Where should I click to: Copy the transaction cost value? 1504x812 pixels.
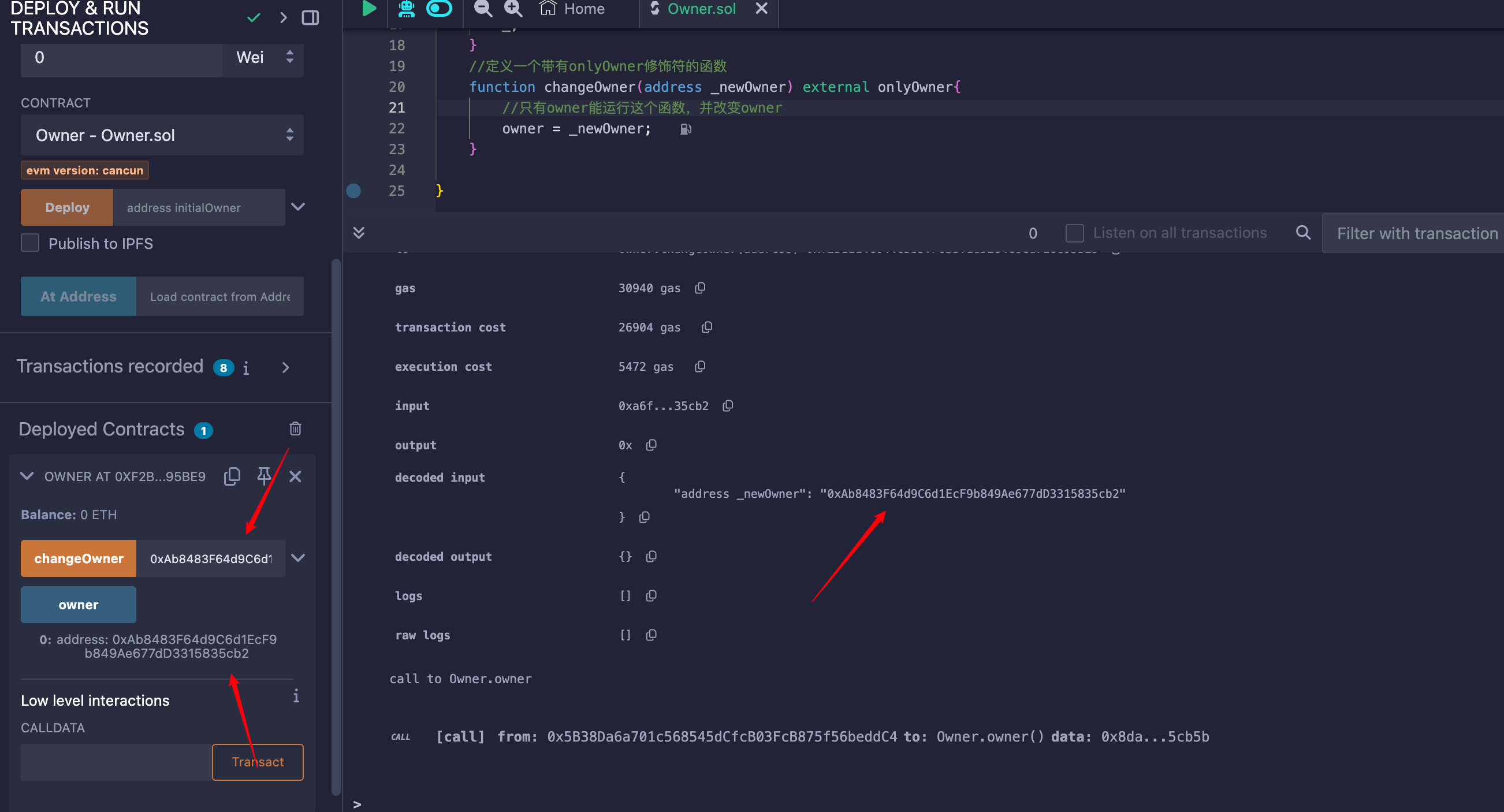[707, 327]
